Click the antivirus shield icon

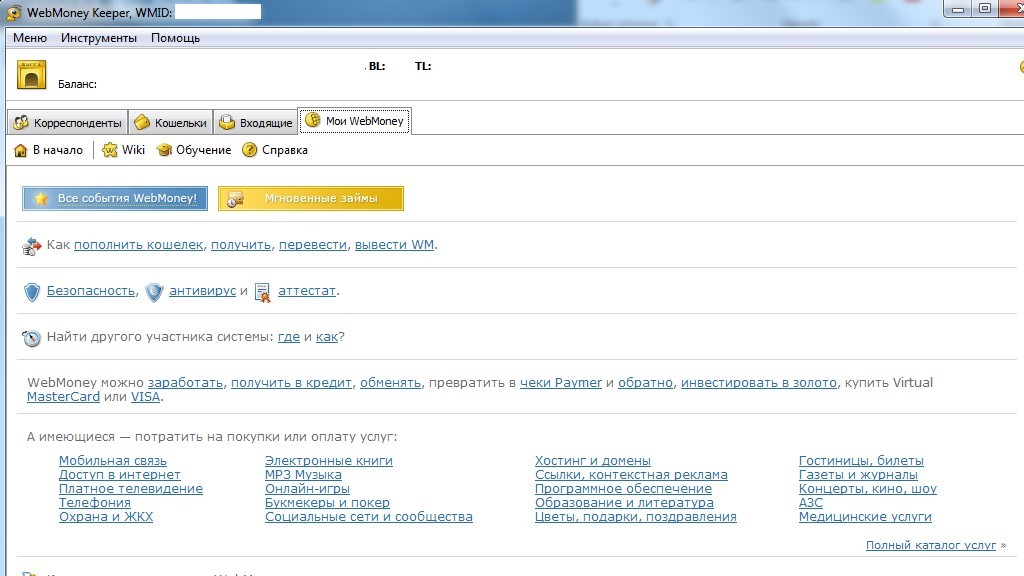tap(154, 292)
